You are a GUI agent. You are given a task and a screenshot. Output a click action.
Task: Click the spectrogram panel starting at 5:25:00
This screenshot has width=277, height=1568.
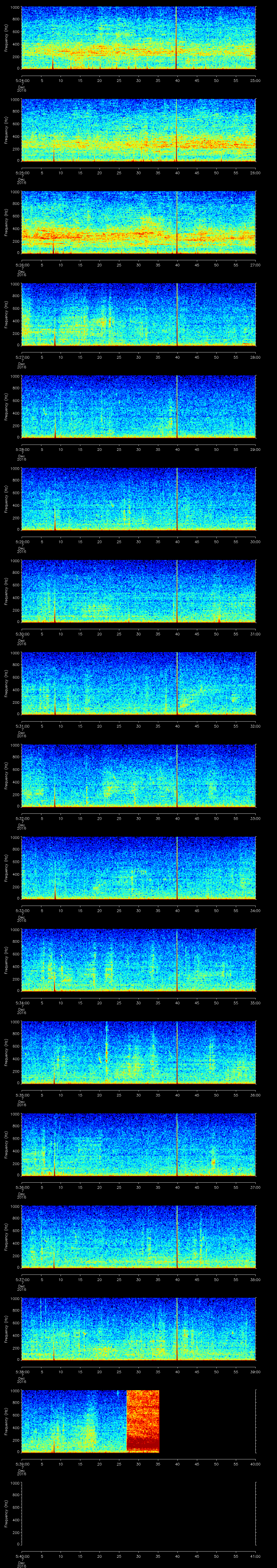click(x=138, y=130)
